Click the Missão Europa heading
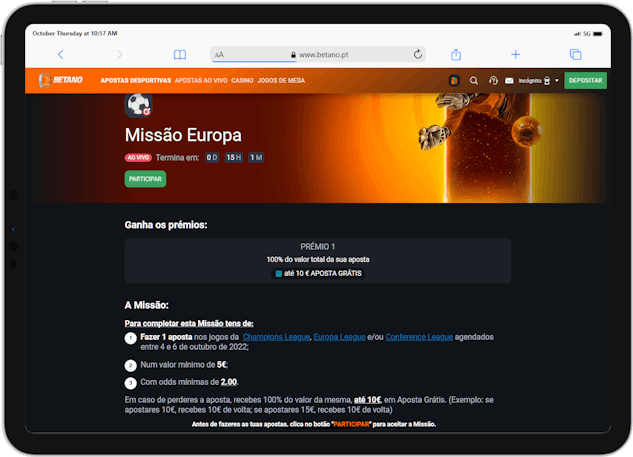 (x=183, y=135)
